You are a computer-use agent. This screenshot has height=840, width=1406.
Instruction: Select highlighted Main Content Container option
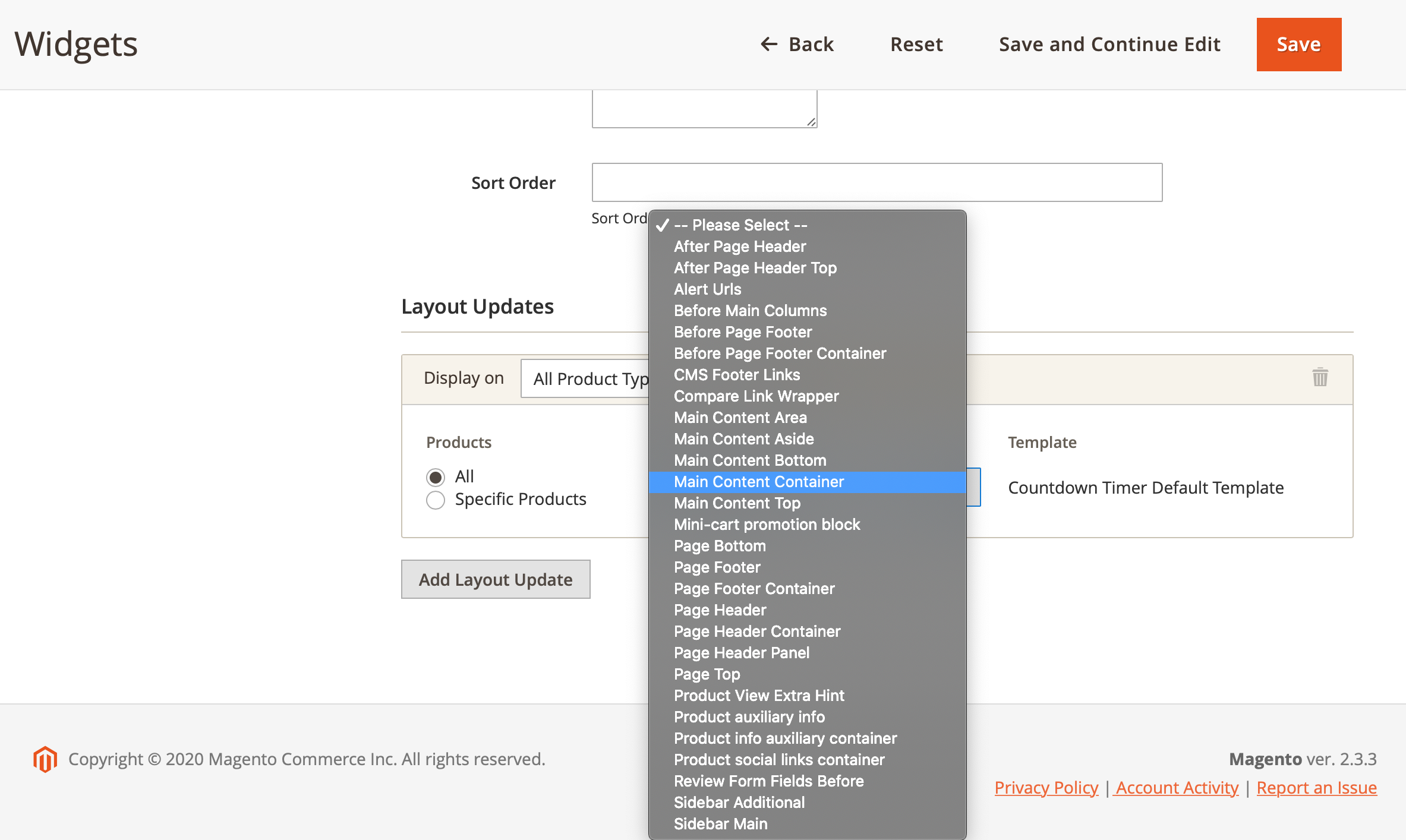click(807, 482)
